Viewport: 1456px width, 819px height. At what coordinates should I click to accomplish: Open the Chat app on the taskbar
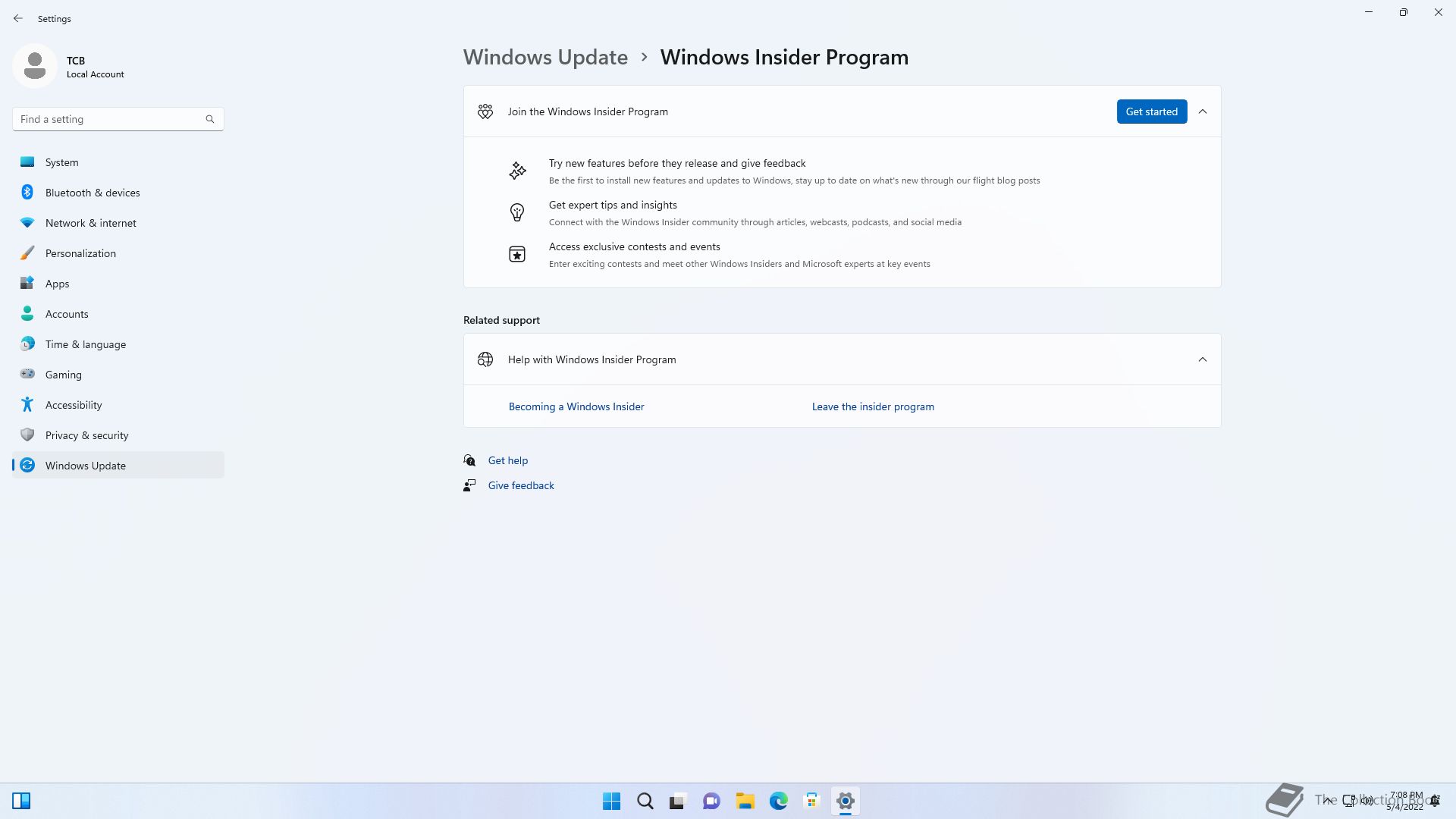click(711, 801)
